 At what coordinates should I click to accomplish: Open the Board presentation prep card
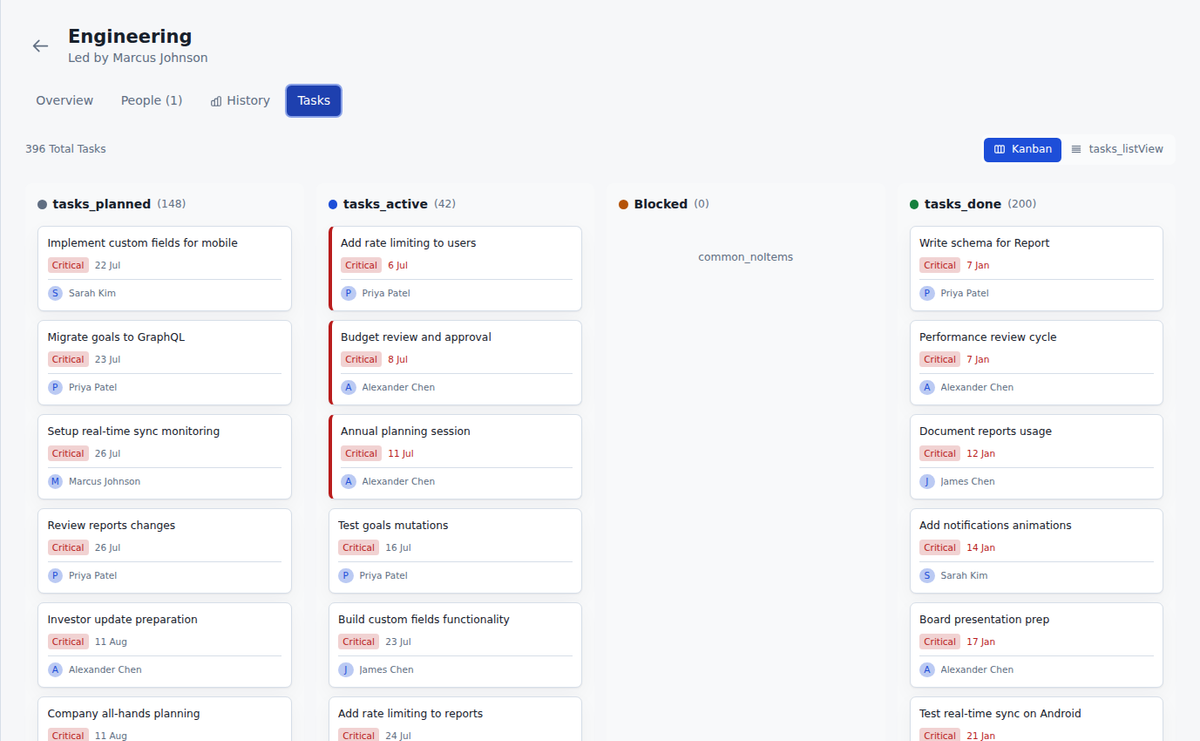(x=1036, y=645)
